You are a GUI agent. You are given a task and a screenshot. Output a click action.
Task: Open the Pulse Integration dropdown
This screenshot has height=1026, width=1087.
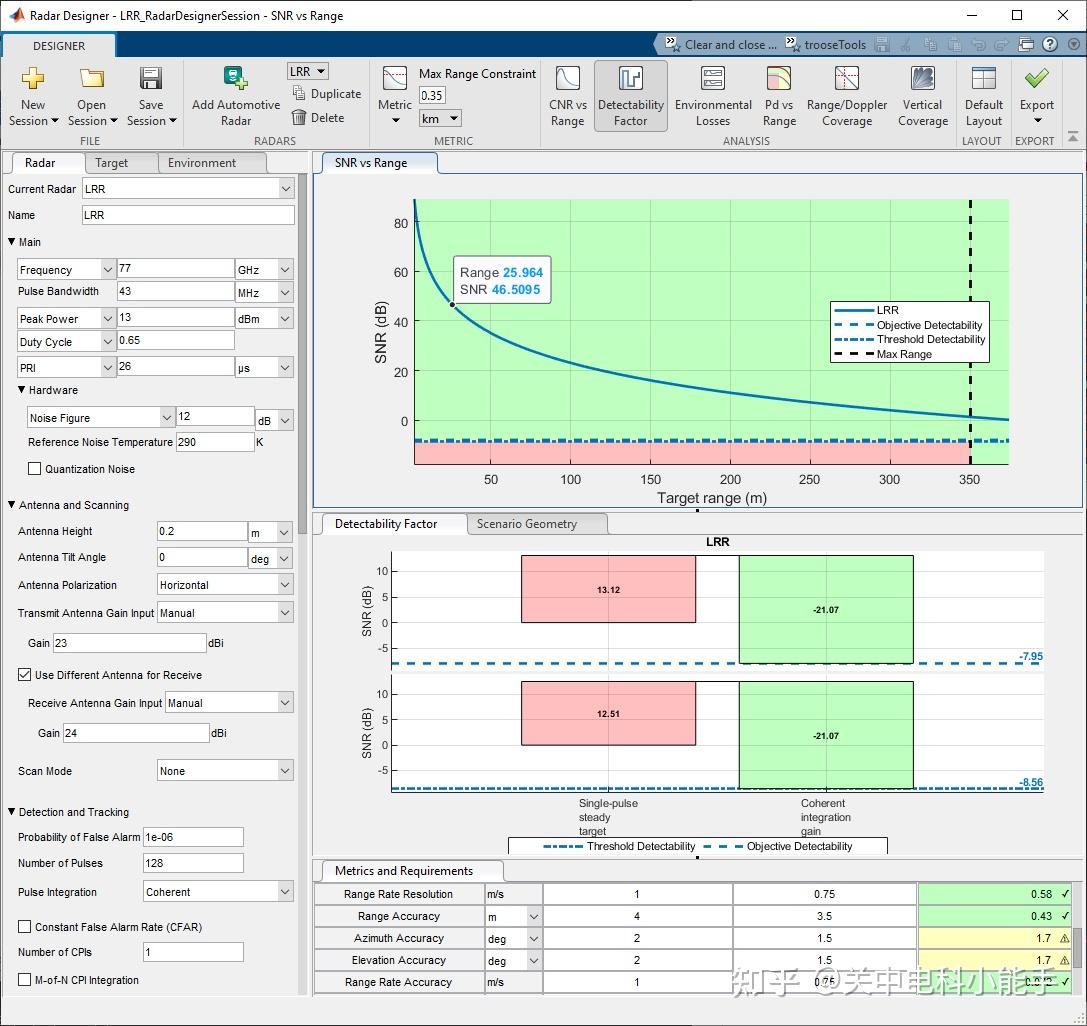[x=218, y=892]
